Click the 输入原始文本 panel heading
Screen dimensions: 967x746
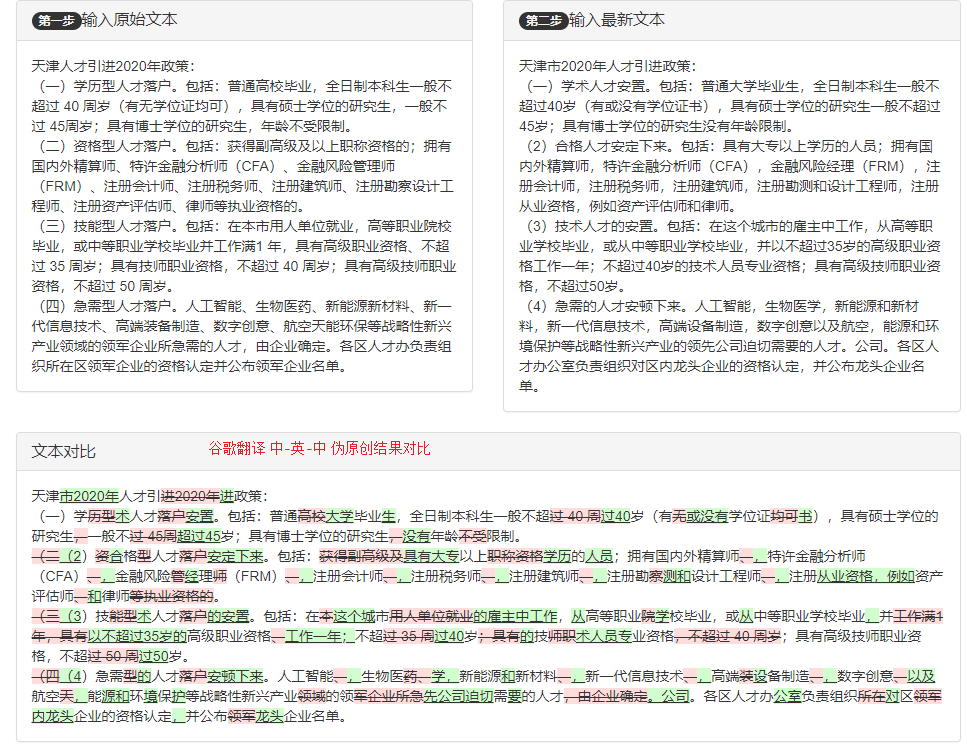coord(130,20)
